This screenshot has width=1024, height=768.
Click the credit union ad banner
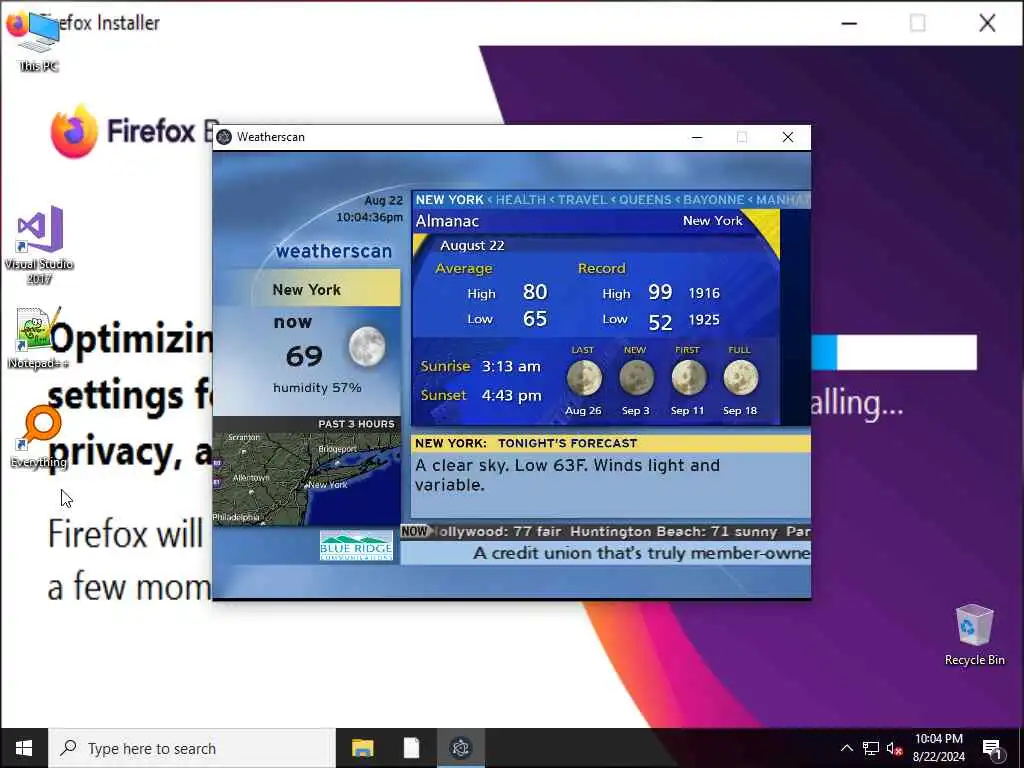click(x=605, y=553)
